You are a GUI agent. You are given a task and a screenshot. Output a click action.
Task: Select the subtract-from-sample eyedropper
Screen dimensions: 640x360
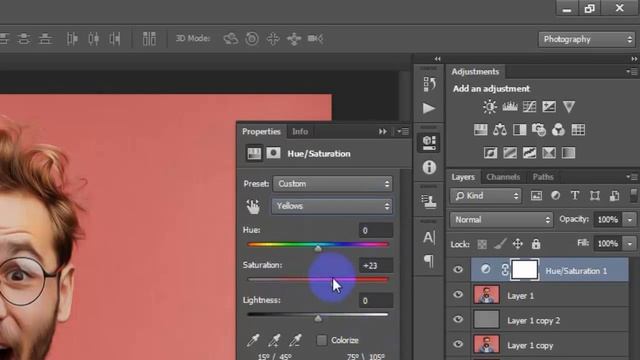click(x=296, y=340)
